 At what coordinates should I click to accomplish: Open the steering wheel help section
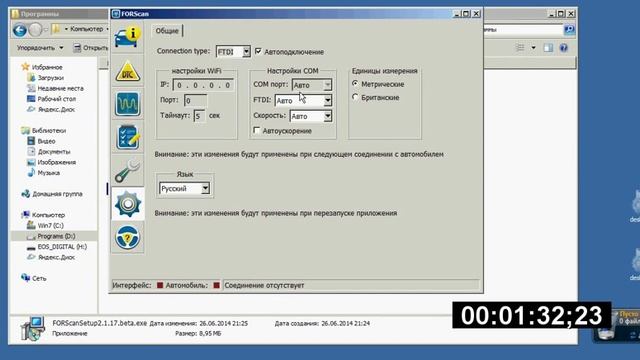pyautogui.click(x=128, y=238)
